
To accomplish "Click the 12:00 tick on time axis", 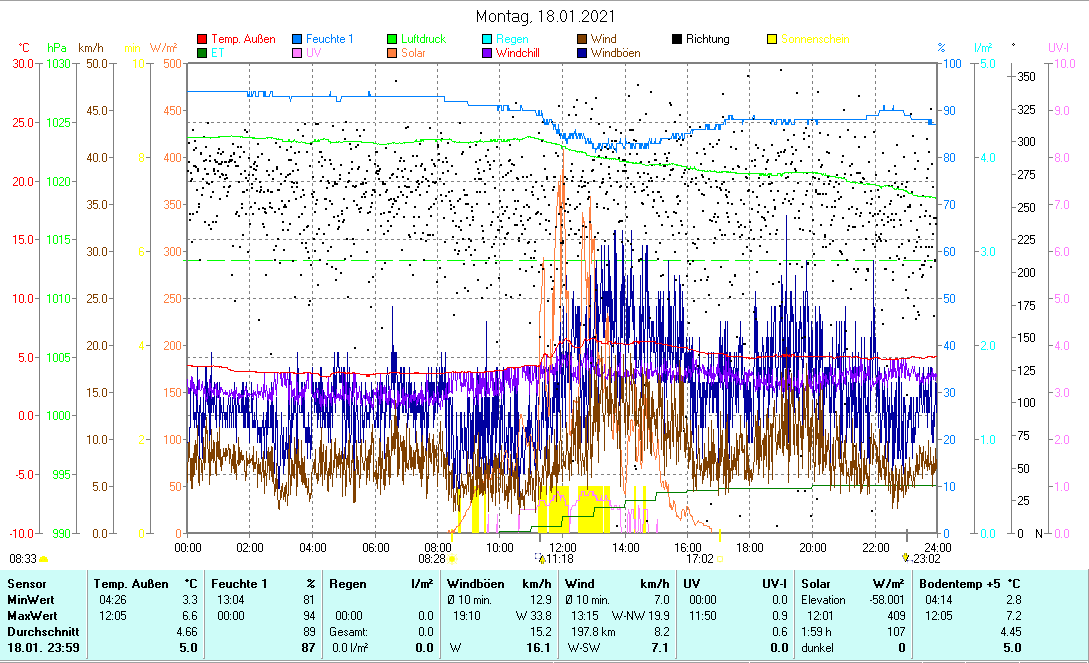I will click(x=562, y=547).
